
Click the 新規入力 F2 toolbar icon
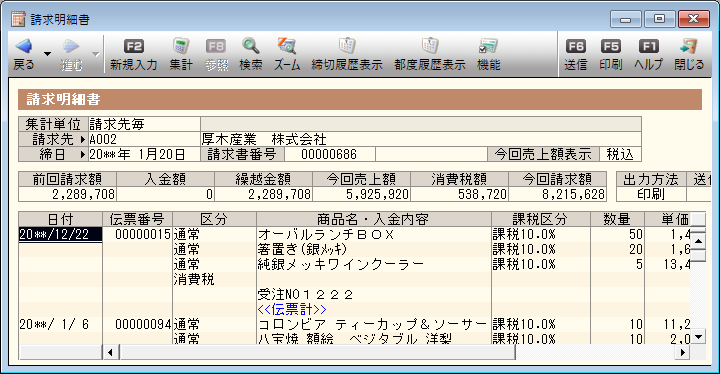point(134,46)
